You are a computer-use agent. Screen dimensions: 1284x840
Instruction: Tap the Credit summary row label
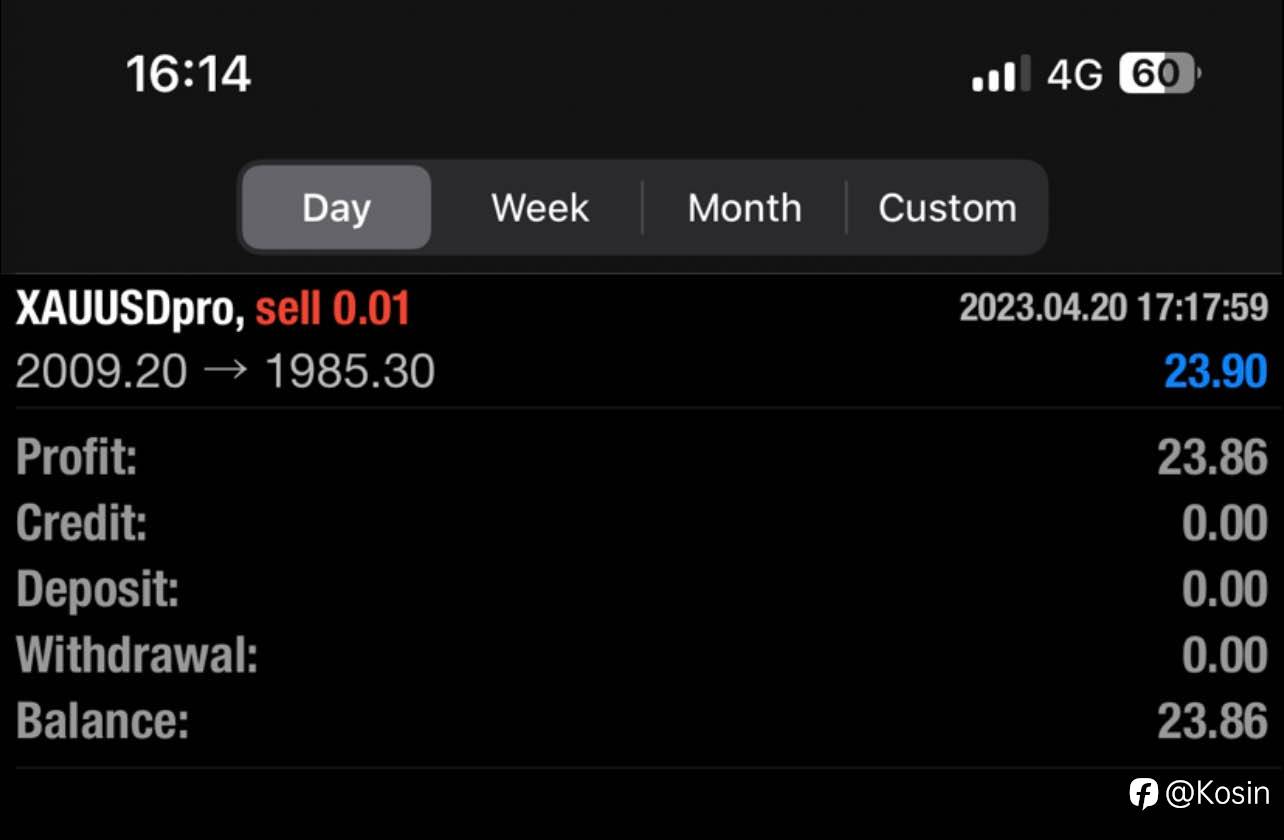(x=82, y=523)
